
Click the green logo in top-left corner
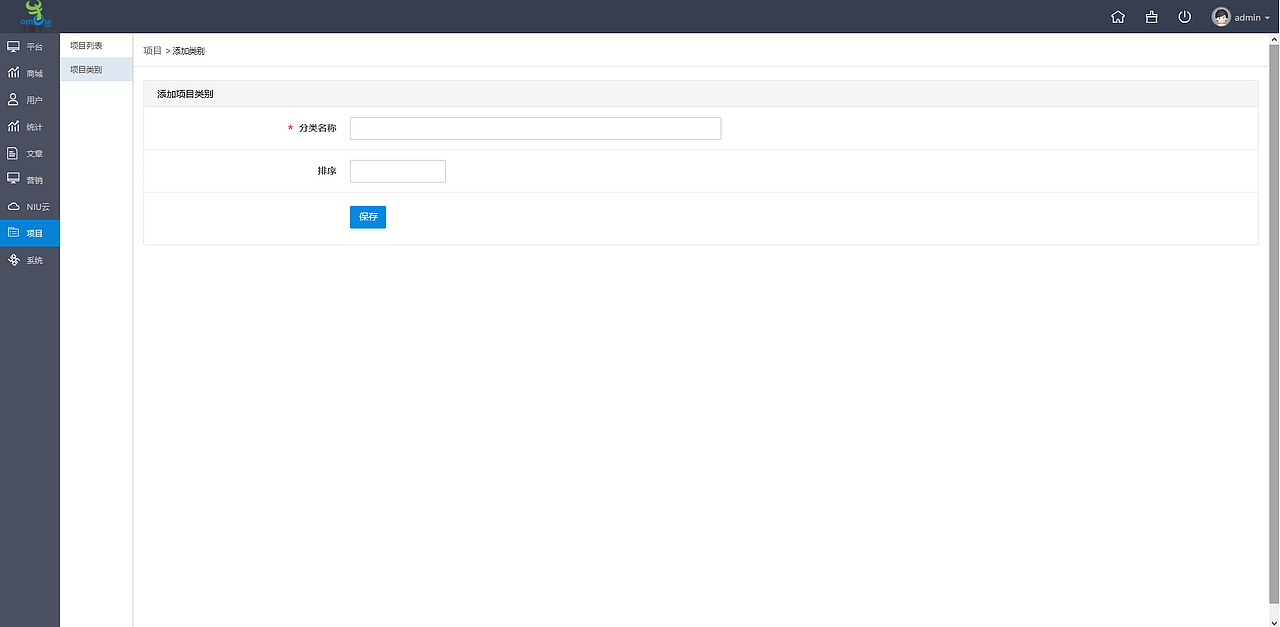36,15
